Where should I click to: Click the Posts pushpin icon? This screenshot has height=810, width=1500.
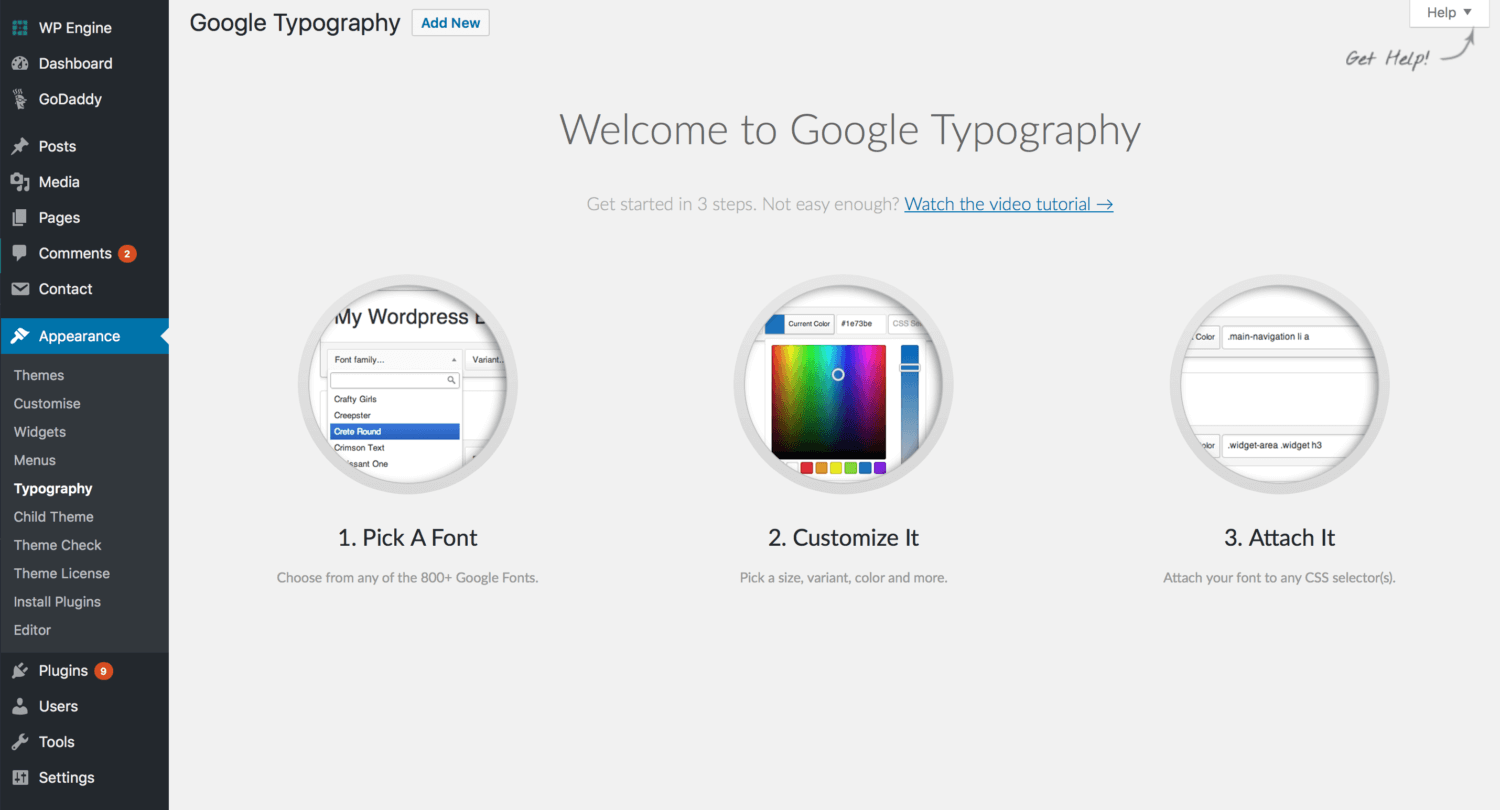pyautogui.click(x=20, y=146)
